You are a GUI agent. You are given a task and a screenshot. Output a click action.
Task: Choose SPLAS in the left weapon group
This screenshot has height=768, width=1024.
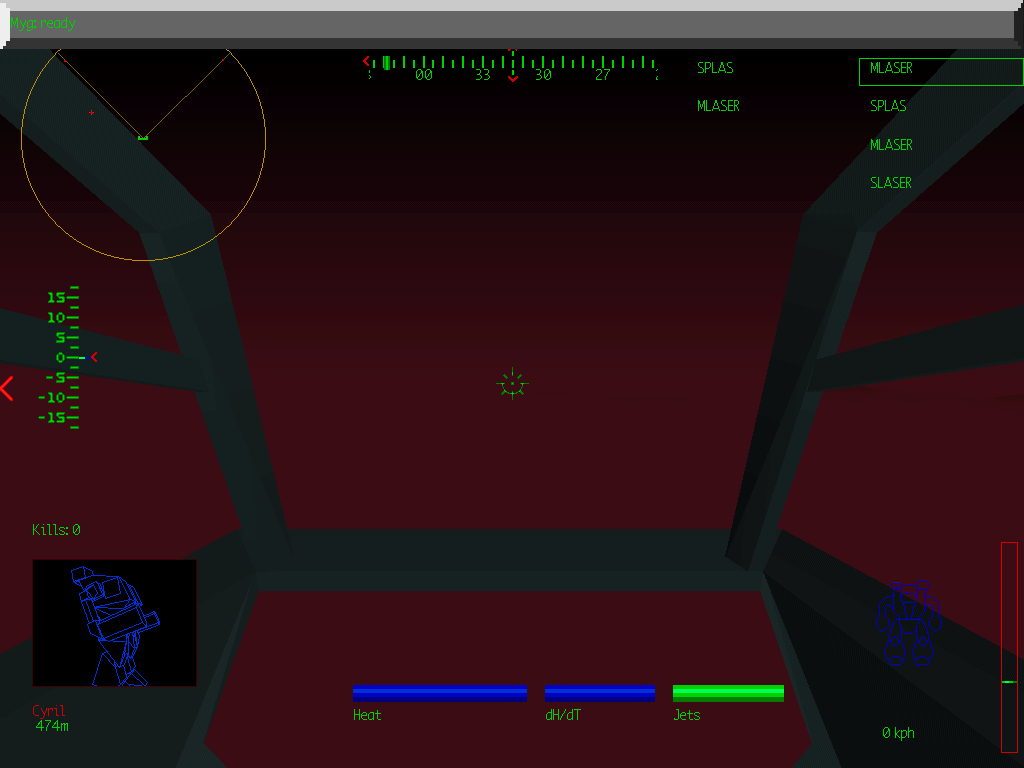pos(715,69)
